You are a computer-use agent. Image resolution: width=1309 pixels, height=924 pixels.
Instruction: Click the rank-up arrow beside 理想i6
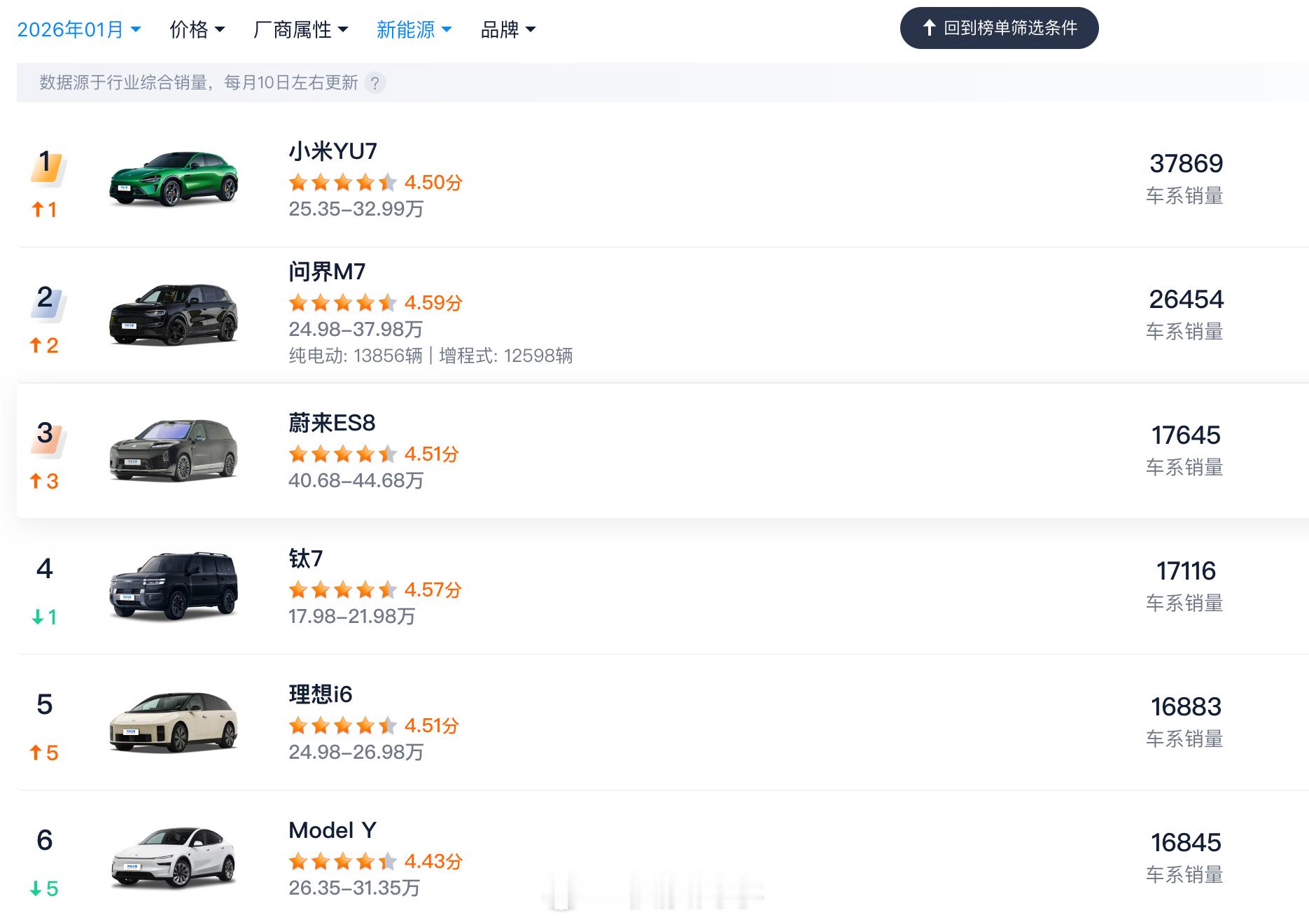pos(43,752)
